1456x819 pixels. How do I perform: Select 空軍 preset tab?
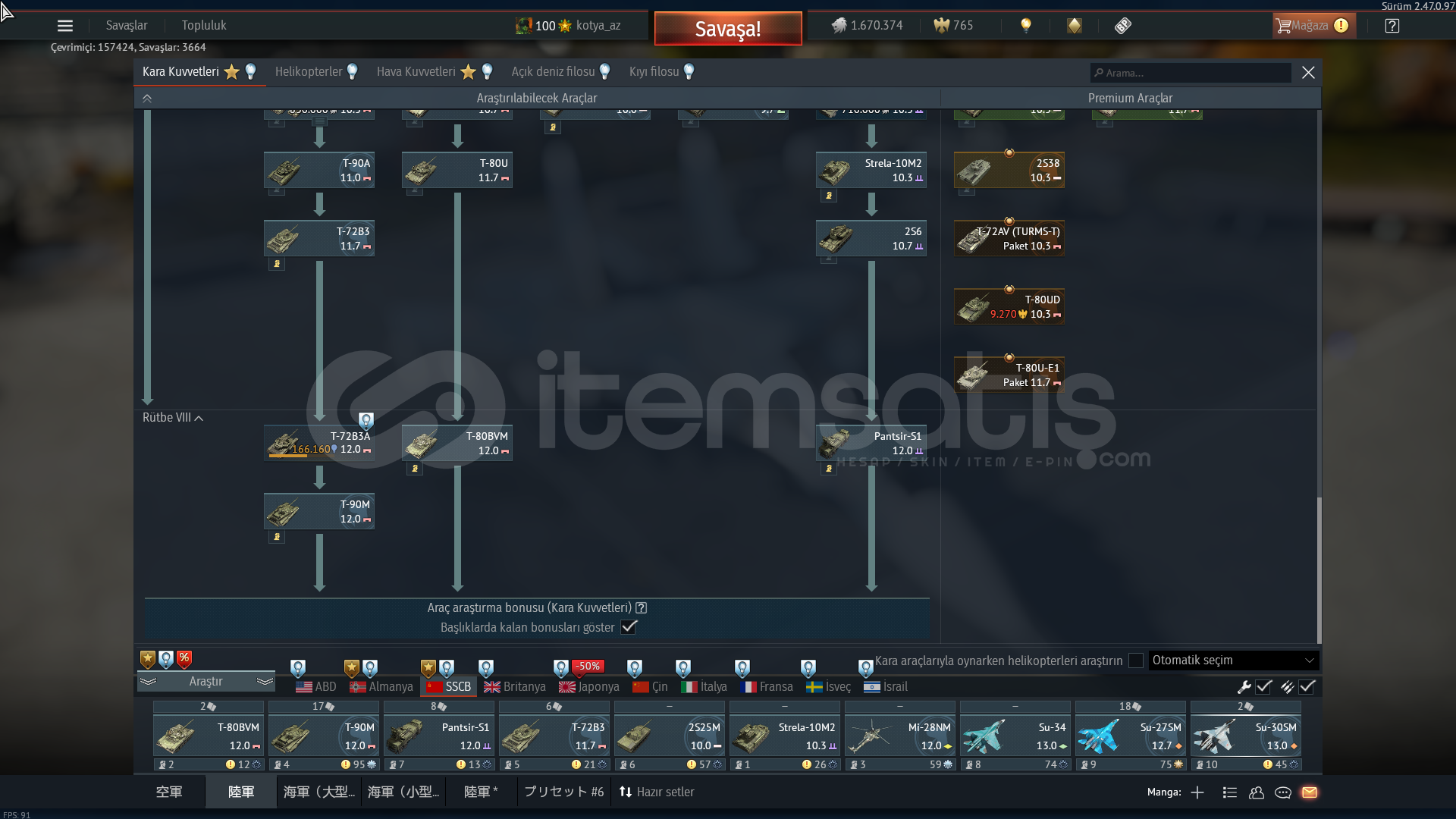pyautogui.click(x=169, y=792)
